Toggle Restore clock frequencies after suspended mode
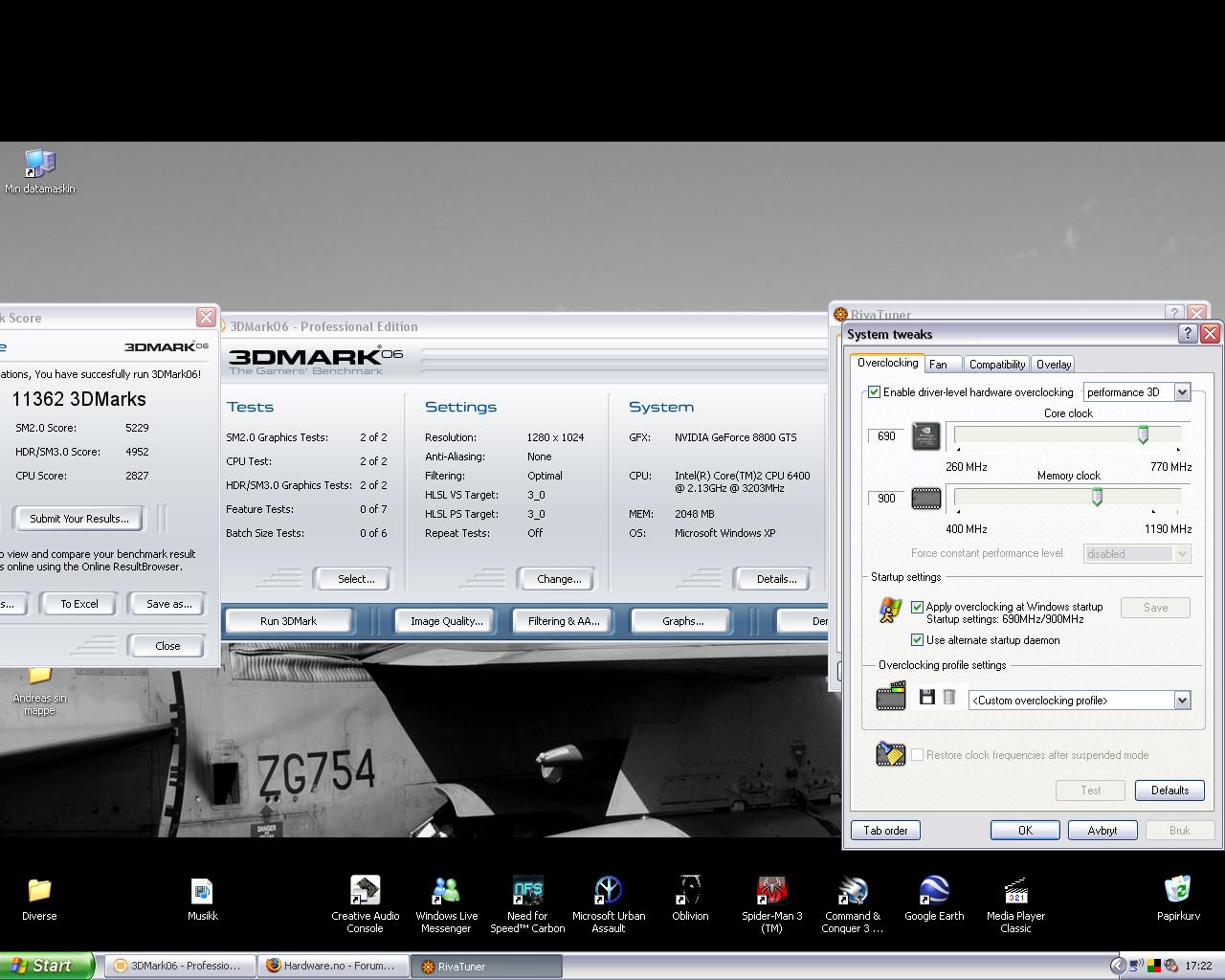The image size is (1225, 980). (x=918, y=755)
